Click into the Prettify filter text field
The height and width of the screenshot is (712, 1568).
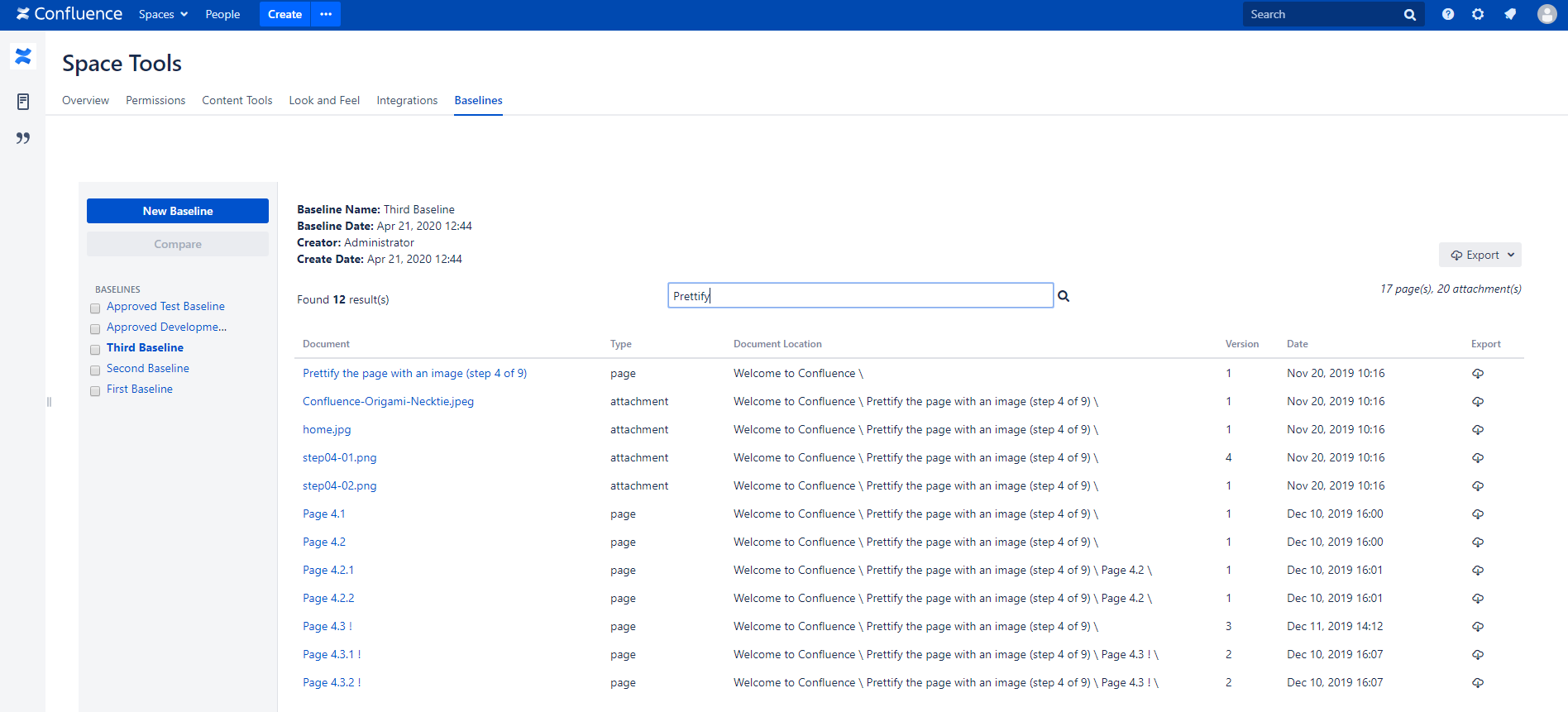tap(860, 296)
